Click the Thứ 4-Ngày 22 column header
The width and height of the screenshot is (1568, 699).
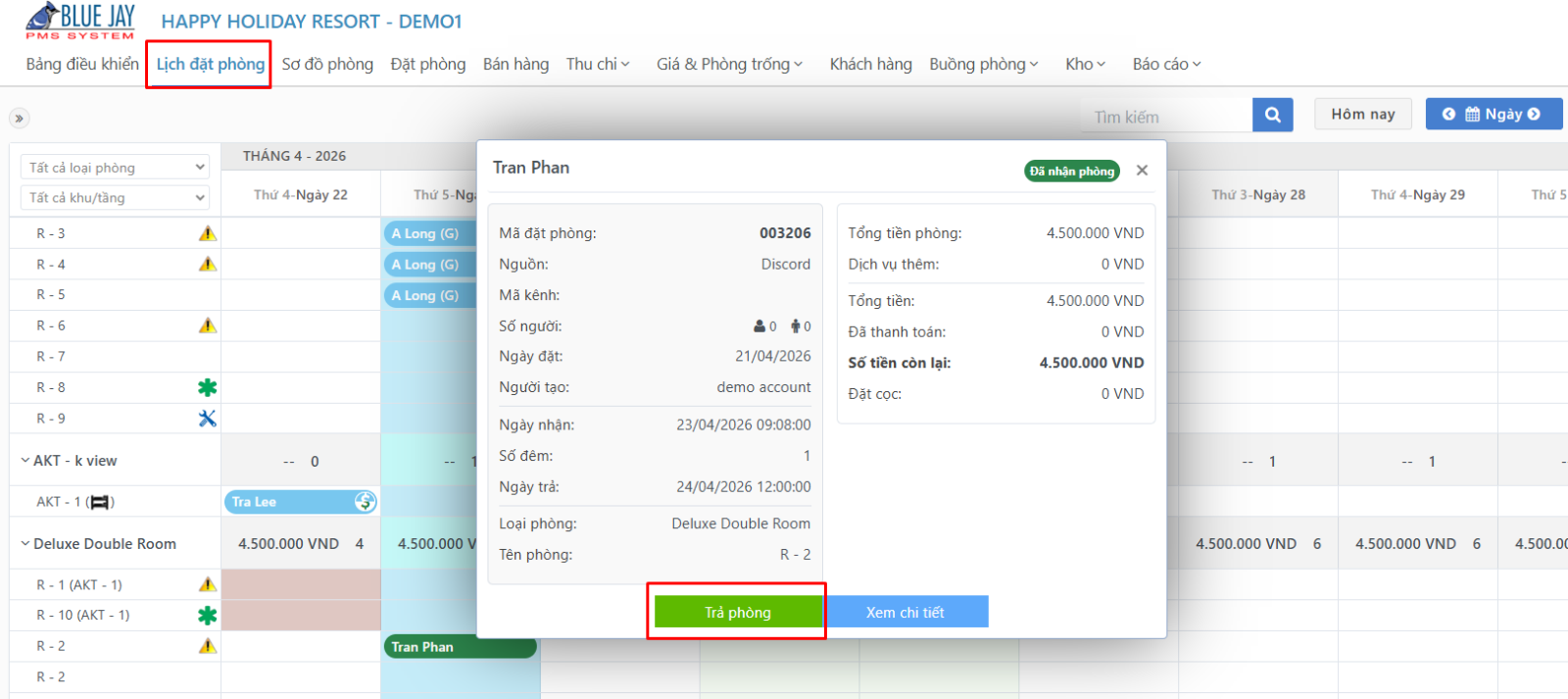pyautogui.click(x=301, y=195)
